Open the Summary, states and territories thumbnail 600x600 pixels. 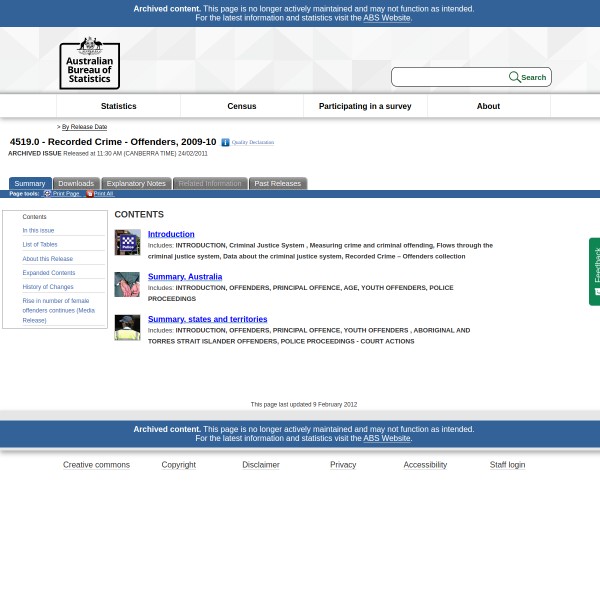tap(127, 327)
